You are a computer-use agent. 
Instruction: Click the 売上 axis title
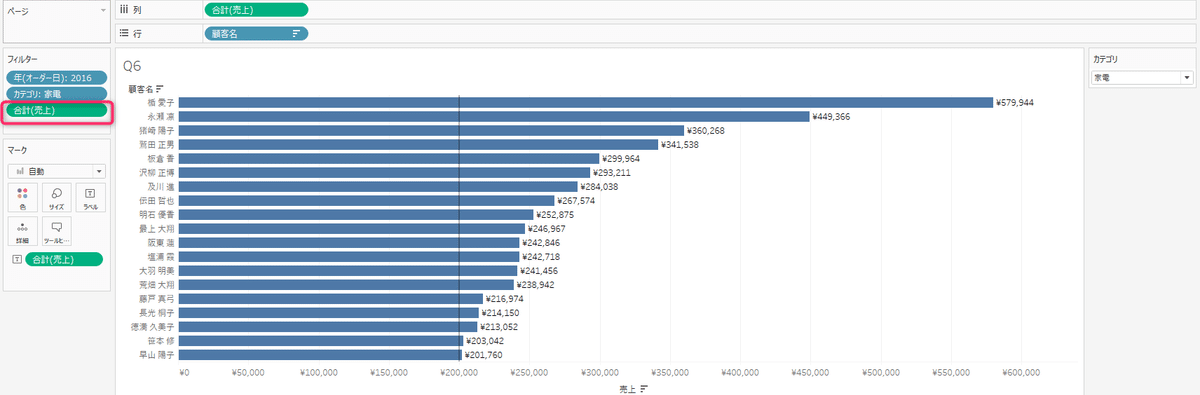click(x=628, y=388)
